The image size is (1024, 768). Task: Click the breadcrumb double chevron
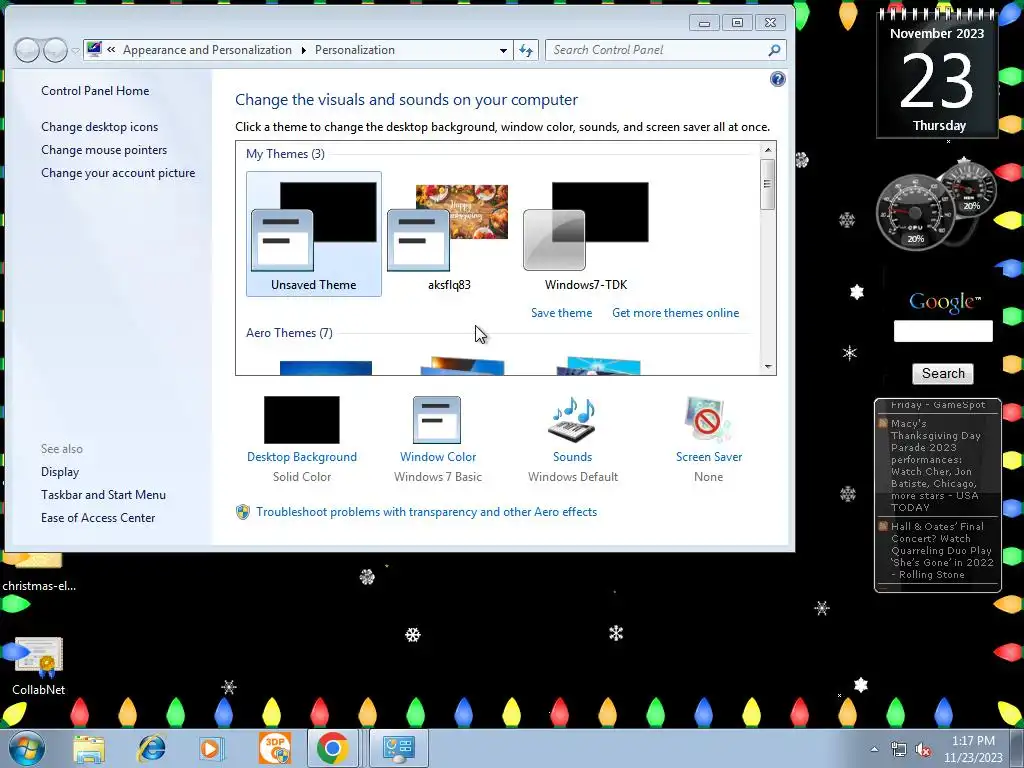112,50
